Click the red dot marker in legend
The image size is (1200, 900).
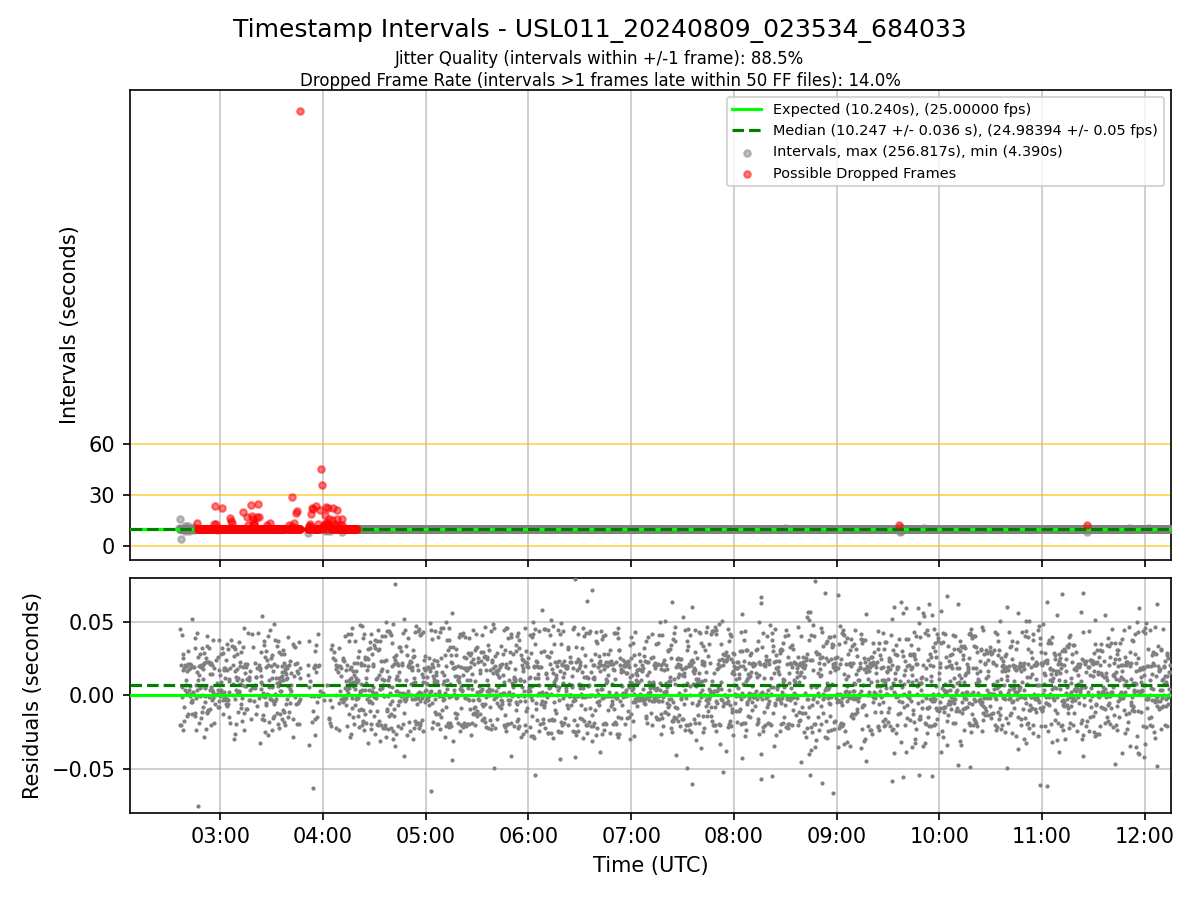[x=748, y=173]
